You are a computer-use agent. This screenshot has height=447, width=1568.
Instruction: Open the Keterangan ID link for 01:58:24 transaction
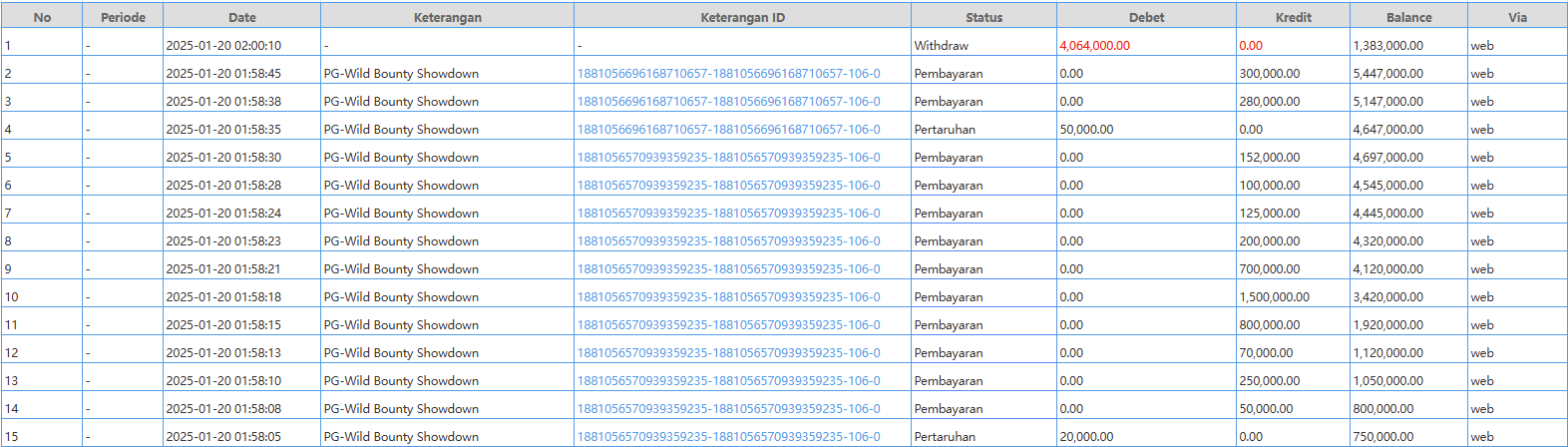click(x=728, y=214)
